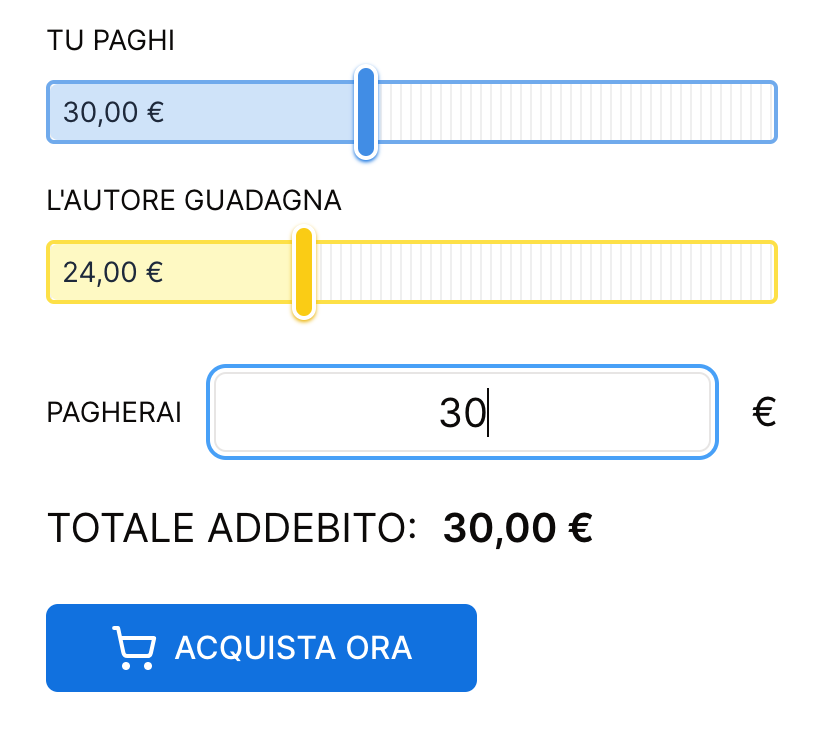The image size is (824, 730).
Task: Click the TOTALE ADDEBITO label
Action: [x=232, y=528]
